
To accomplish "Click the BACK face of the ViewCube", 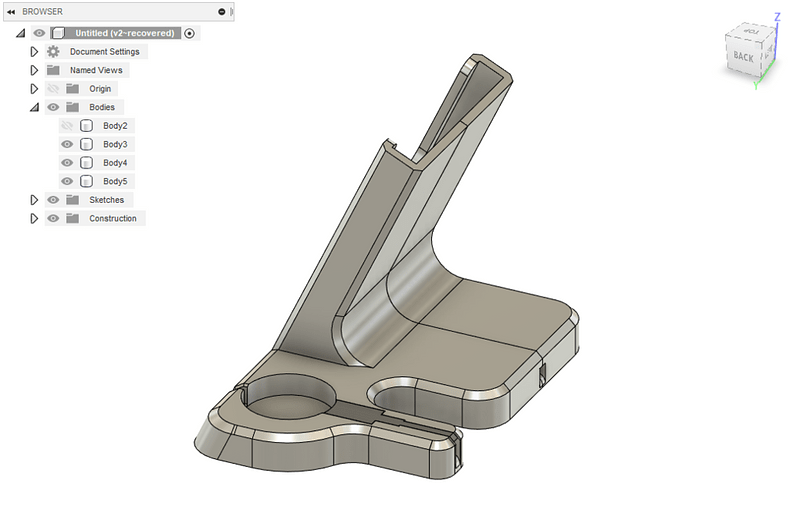I will coord(743,57).
